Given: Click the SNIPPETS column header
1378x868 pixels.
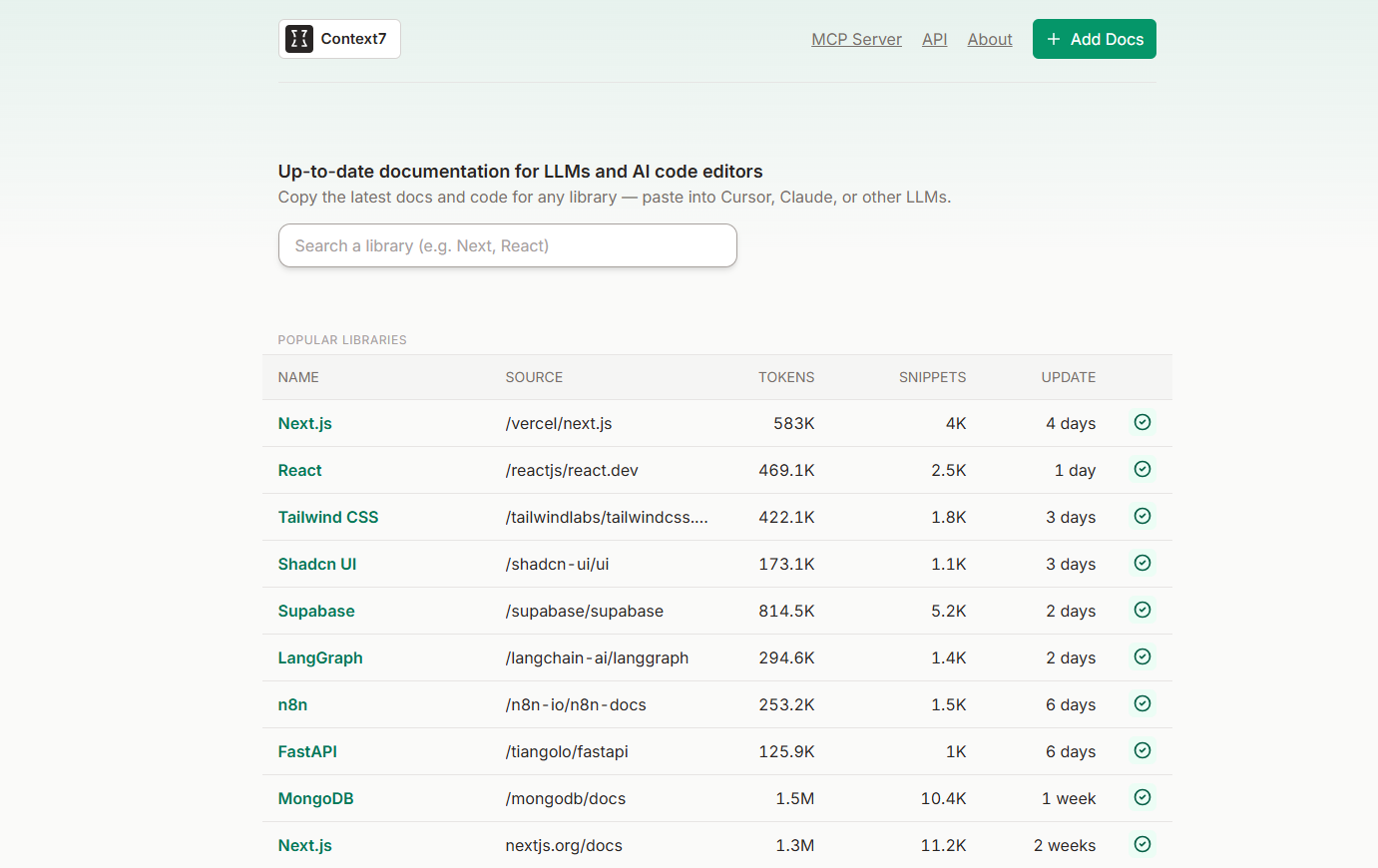Looking at the screenshot, I should [x=932, y=377].
